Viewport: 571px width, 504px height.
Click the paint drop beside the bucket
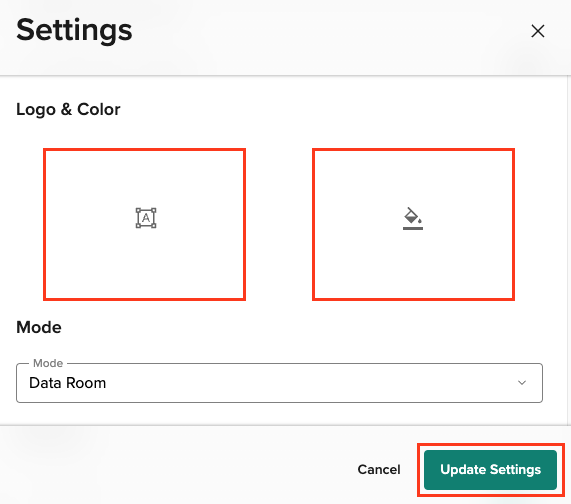[x=420, y=221]
